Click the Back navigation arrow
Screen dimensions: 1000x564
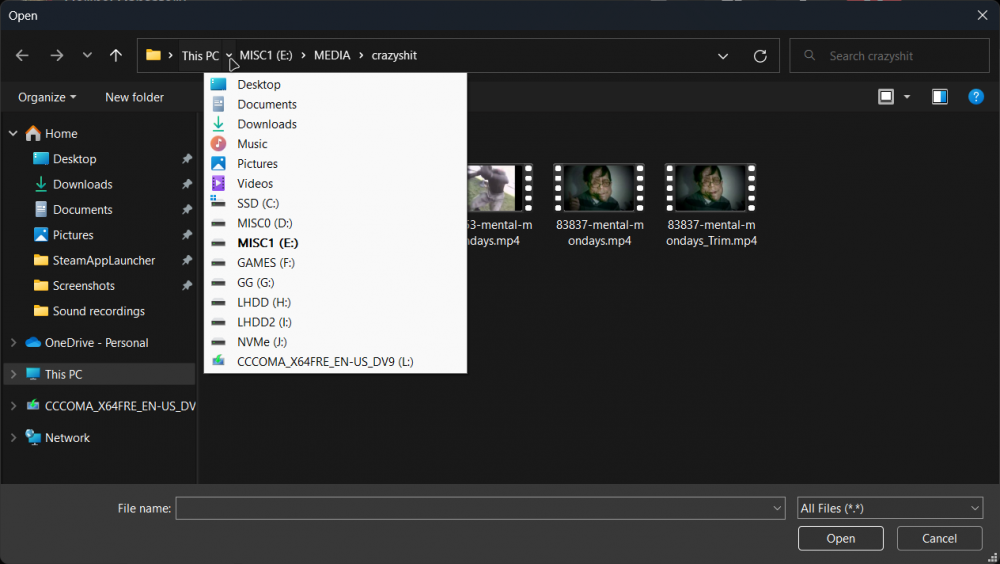22,56
